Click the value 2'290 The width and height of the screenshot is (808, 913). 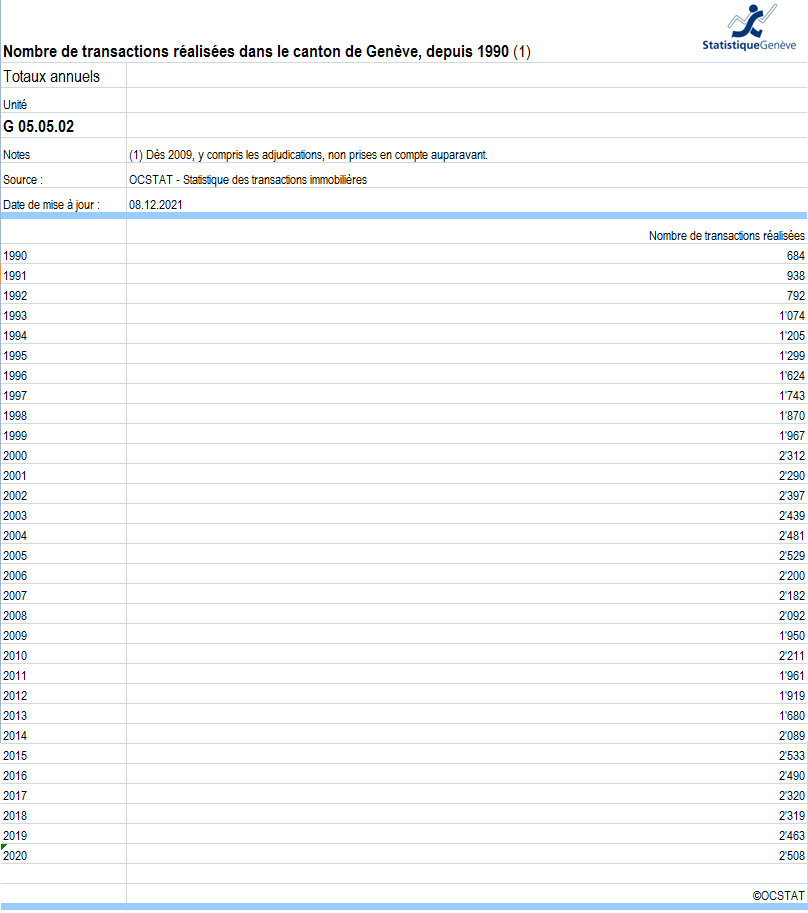[x=792, y=476]
